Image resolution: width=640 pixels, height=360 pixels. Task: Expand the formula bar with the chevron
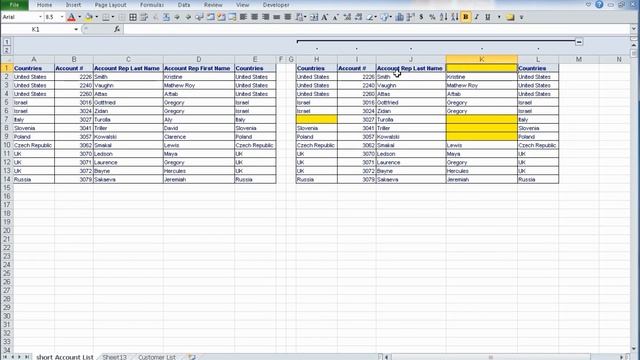coord(633,29)
